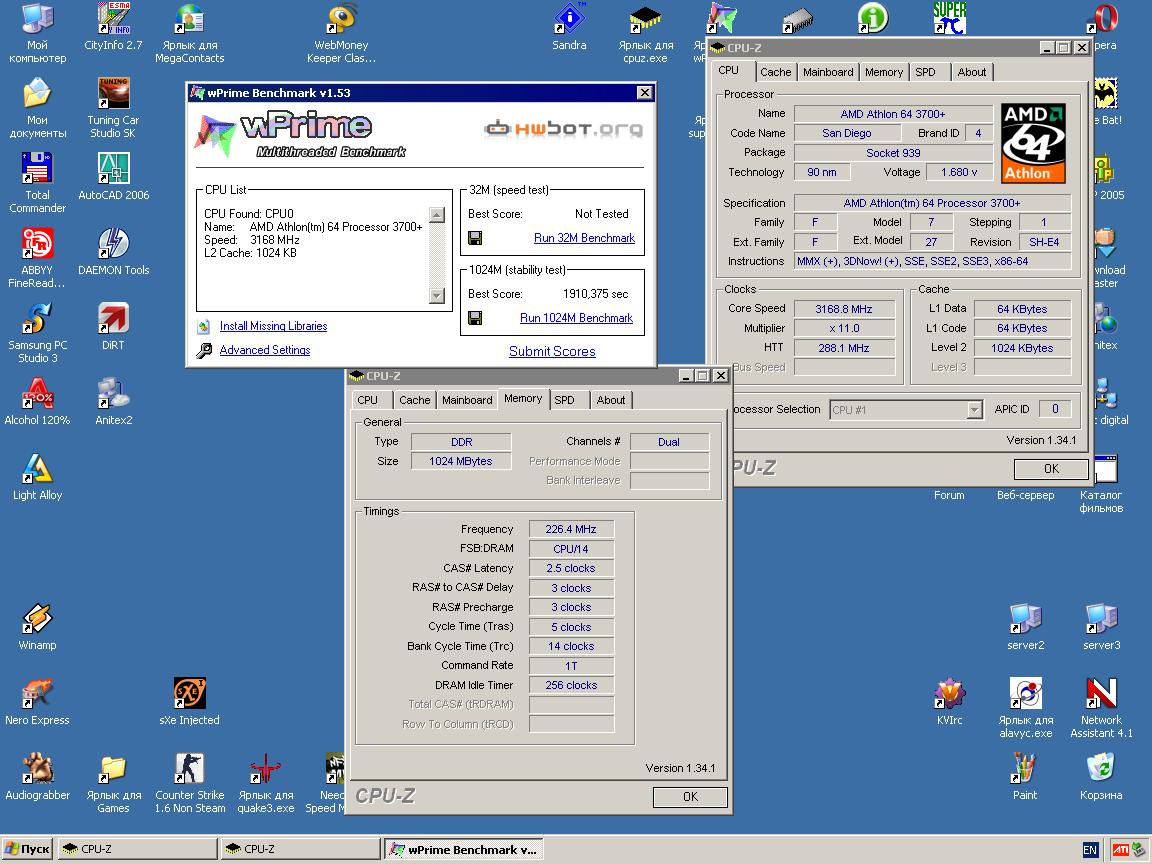
Task: Launch Light Alloy player icon
Action: pos(37,470)
